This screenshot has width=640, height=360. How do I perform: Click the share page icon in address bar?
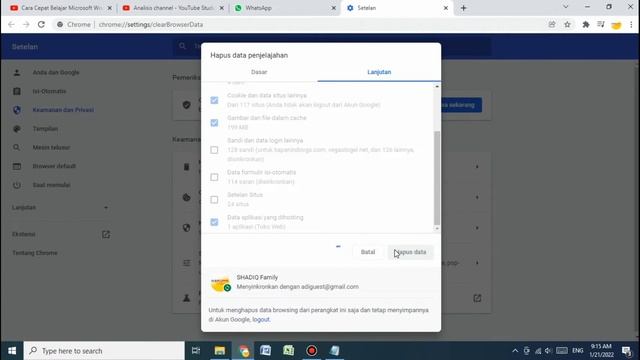pos(552,24)
